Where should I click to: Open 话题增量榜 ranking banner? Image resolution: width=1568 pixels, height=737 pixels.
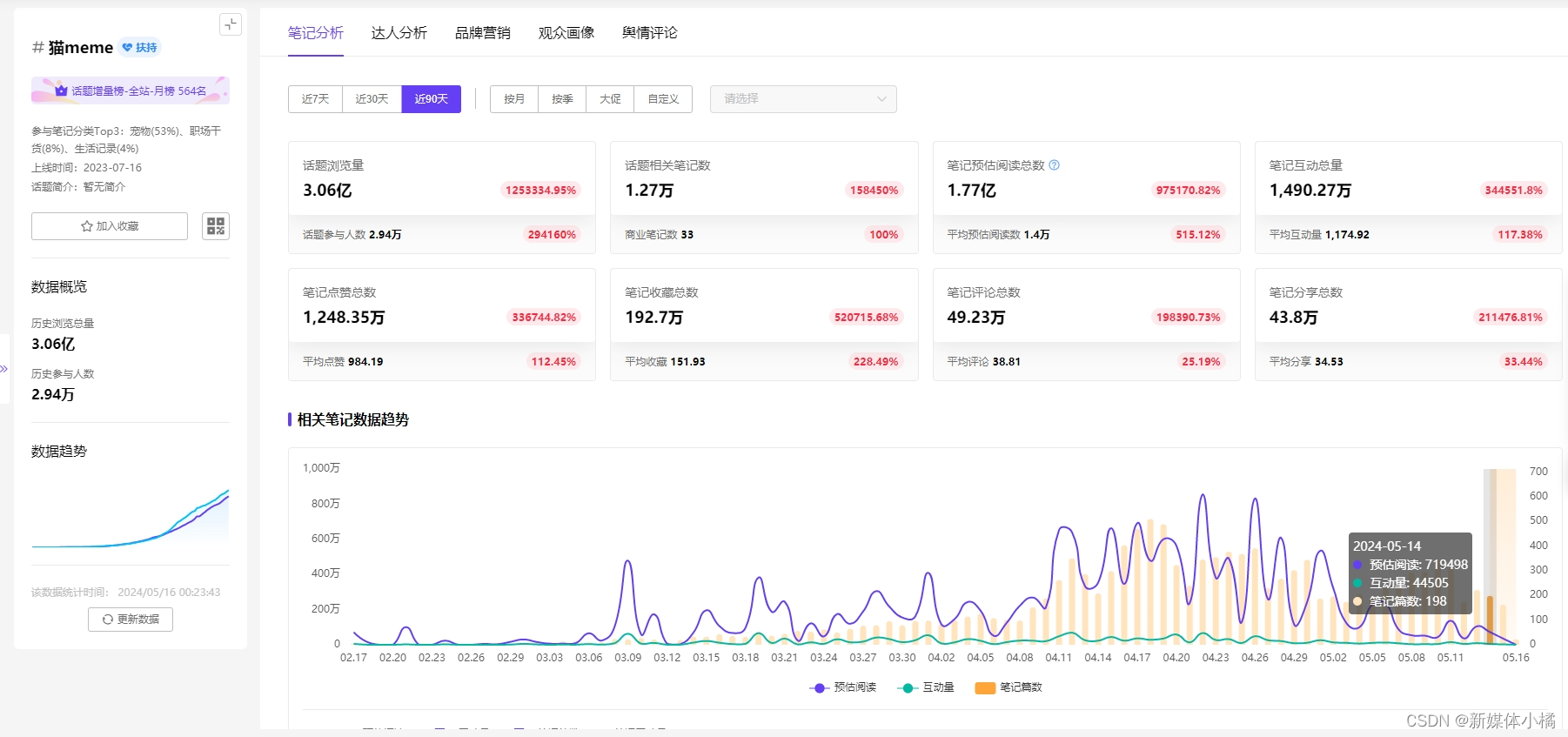click(x=131, y=90)
